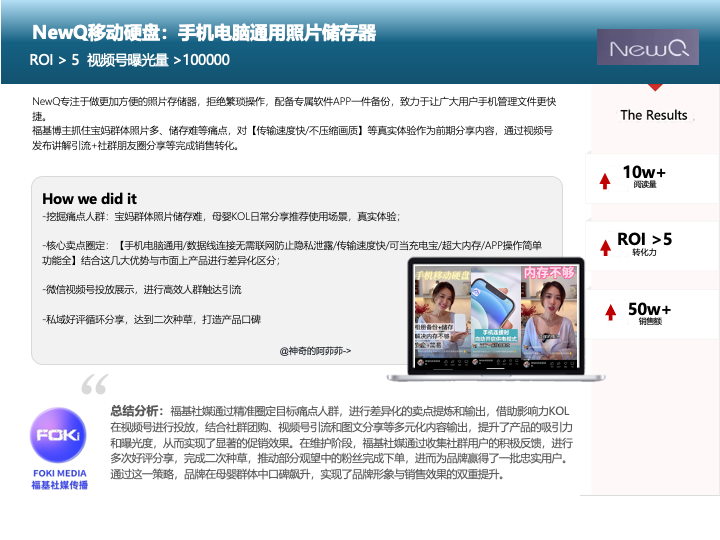
Task: Click the line -微信视频号投放展示
Action: click(142, 289)
